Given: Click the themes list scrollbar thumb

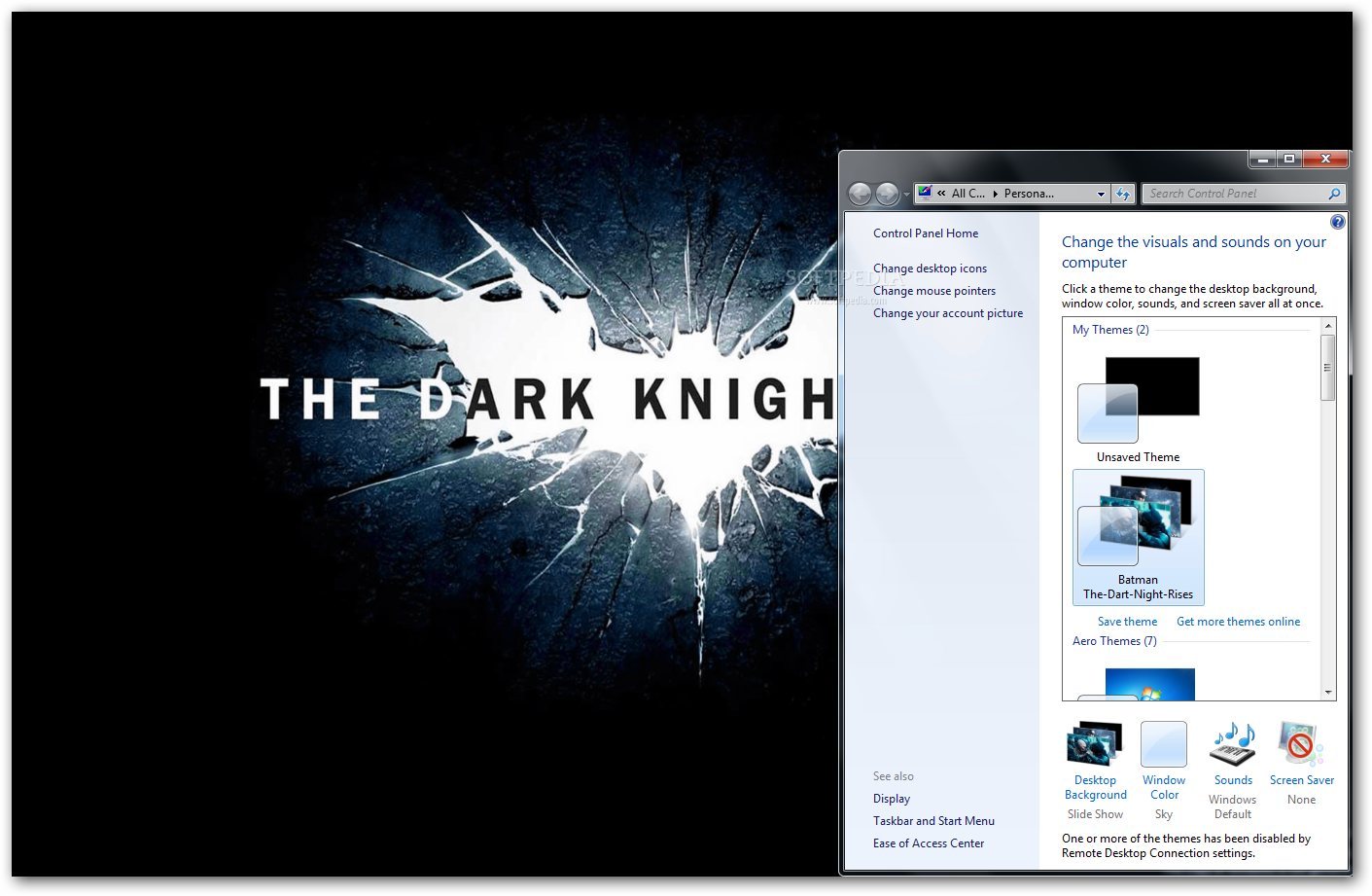Looking at the screenshot, I should pos(1328,368).
